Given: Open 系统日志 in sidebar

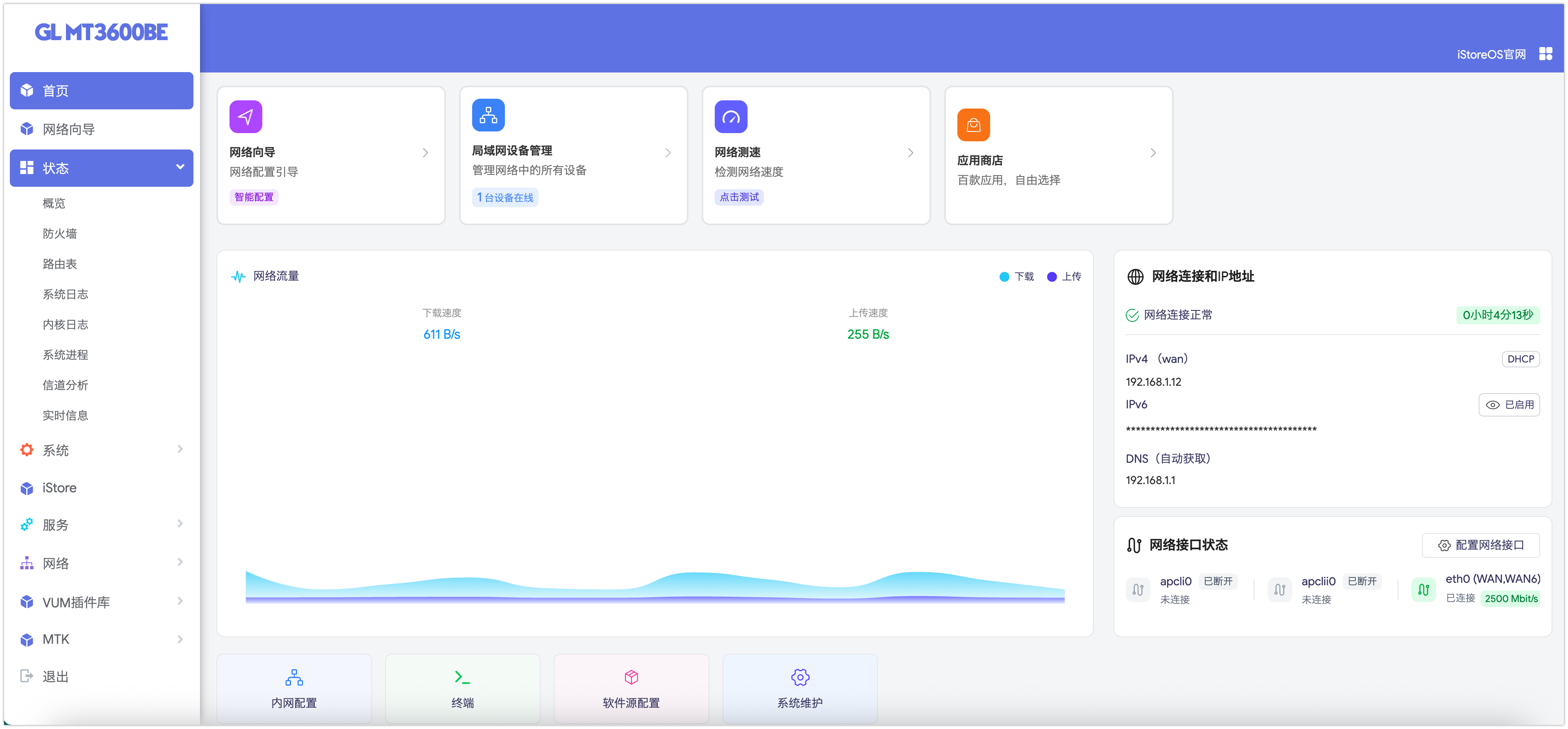Looking at the screenshot, I should [x=65, y=294].
